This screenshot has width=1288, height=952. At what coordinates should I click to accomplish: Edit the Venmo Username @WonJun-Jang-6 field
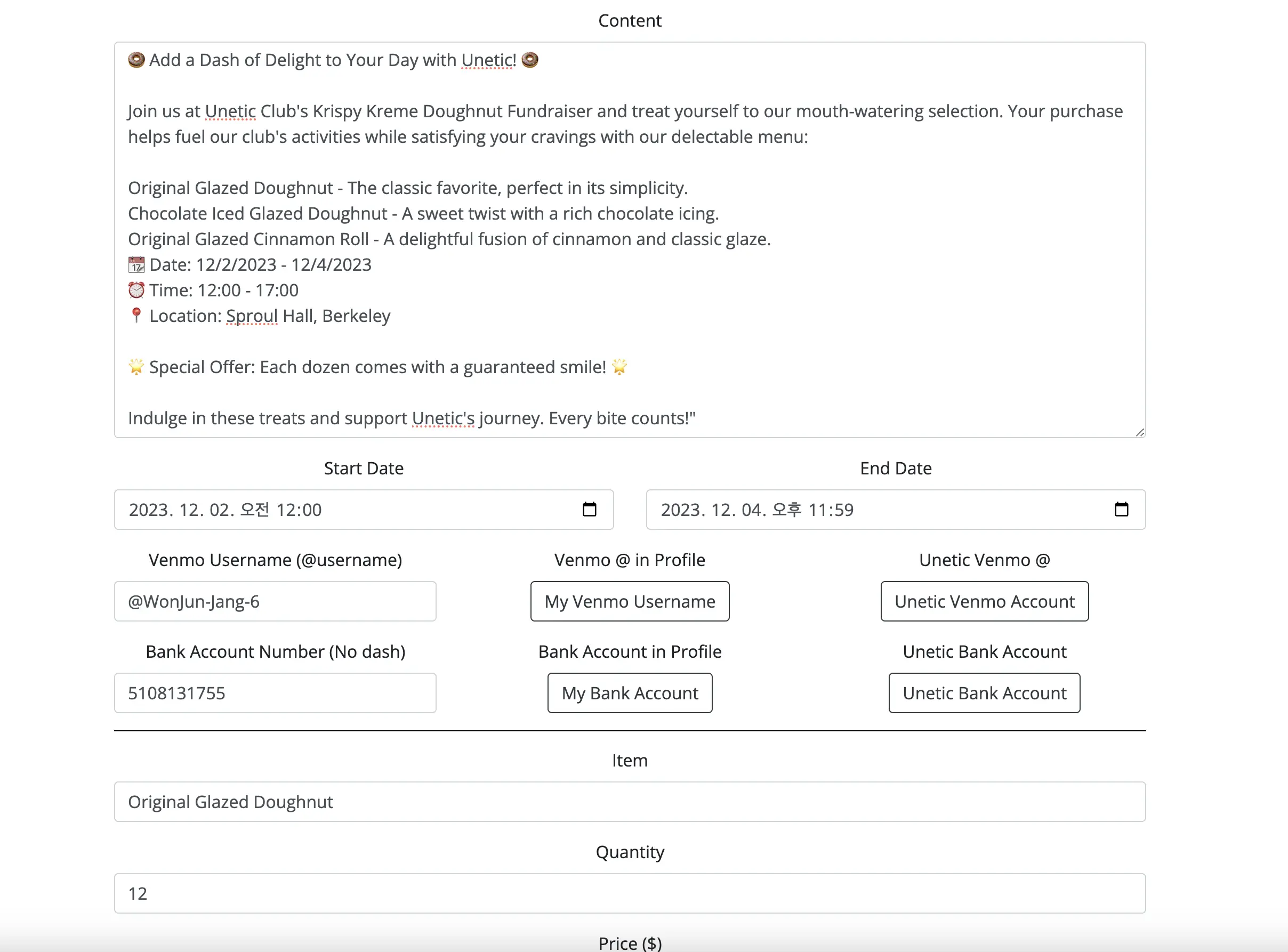275,601
